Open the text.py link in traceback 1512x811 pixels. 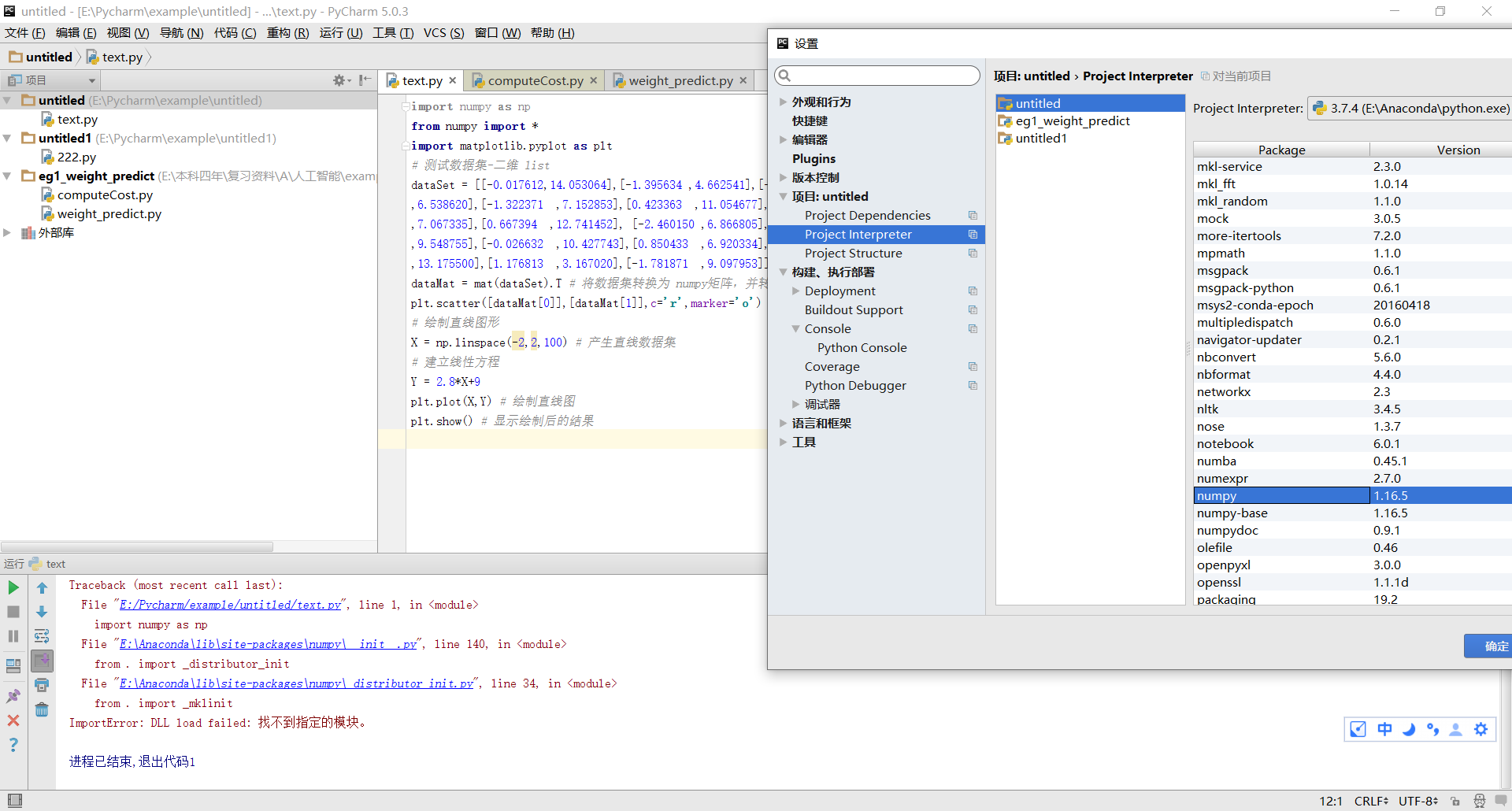click(230, 605)
